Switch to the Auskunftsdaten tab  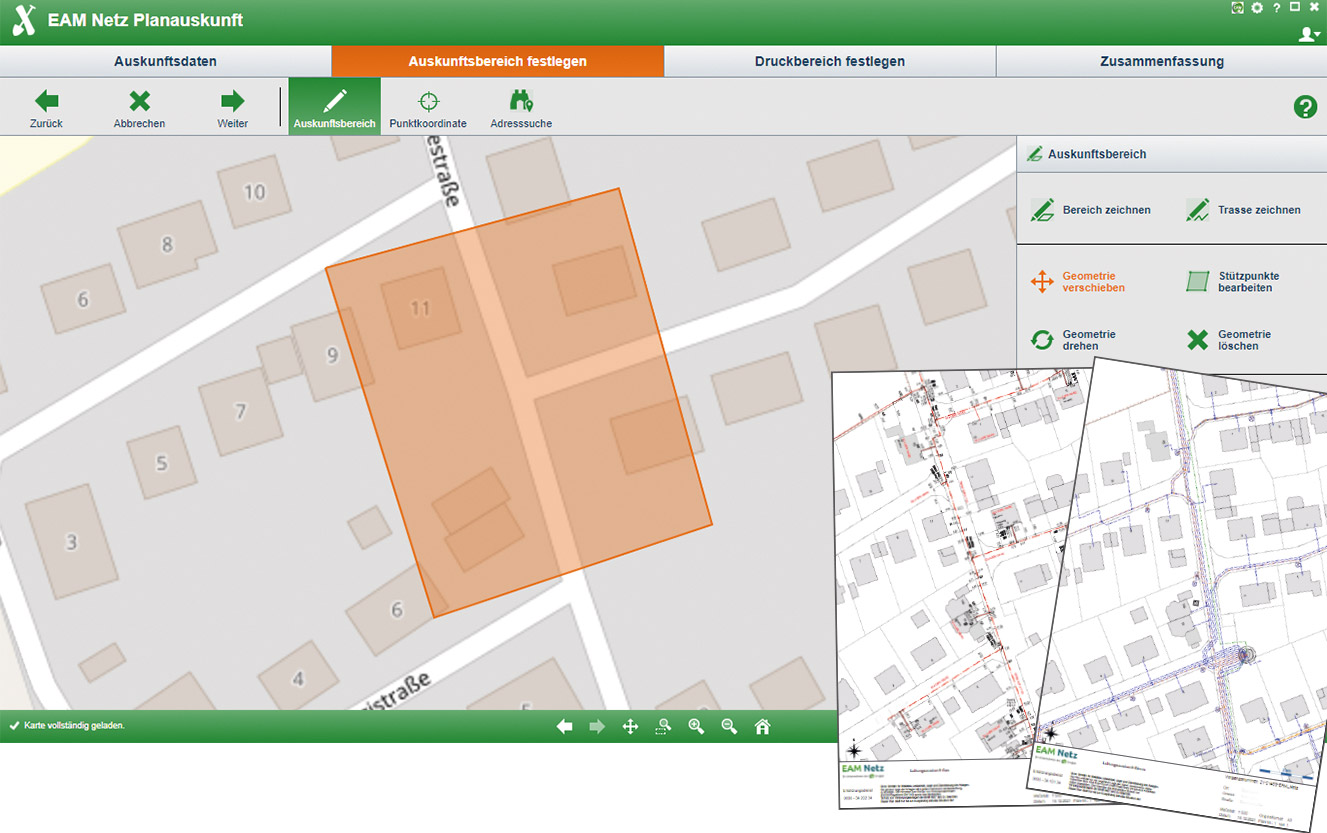[165, 61]
